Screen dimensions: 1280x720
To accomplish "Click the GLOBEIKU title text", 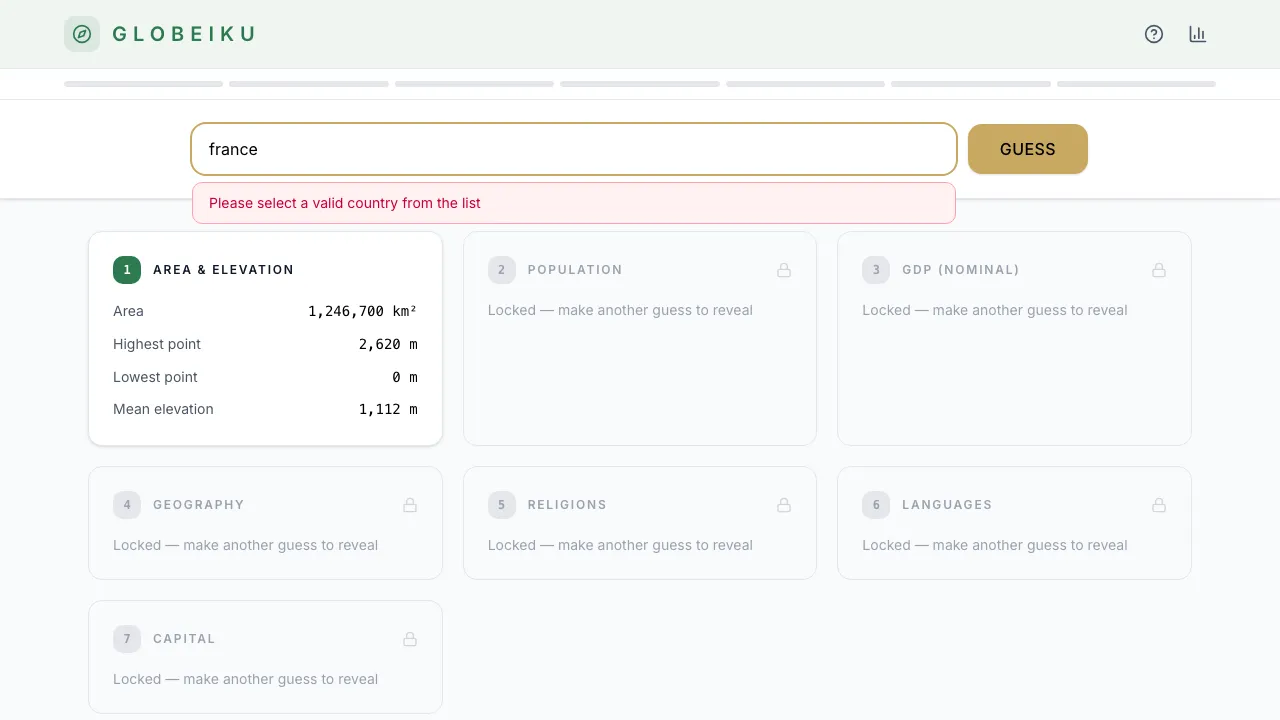I will (184, 34).
